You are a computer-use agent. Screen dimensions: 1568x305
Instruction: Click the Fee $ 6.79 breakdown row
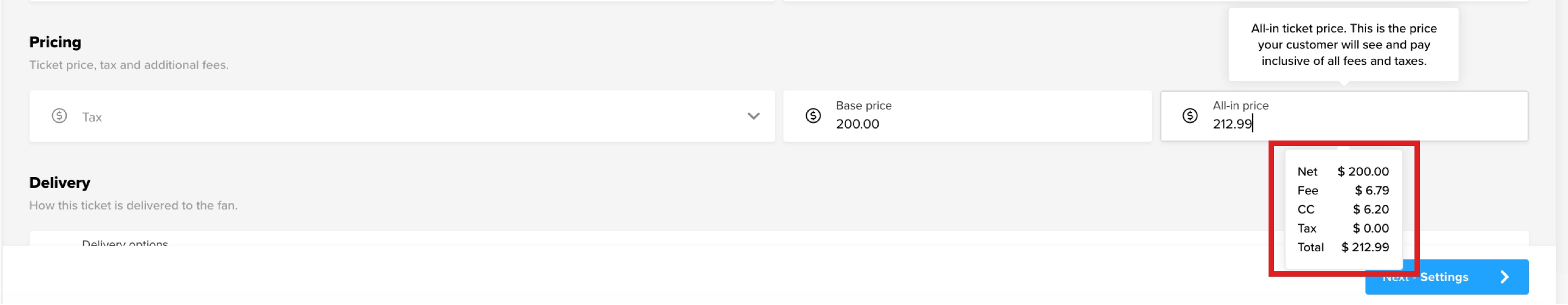pos(1343,191)
